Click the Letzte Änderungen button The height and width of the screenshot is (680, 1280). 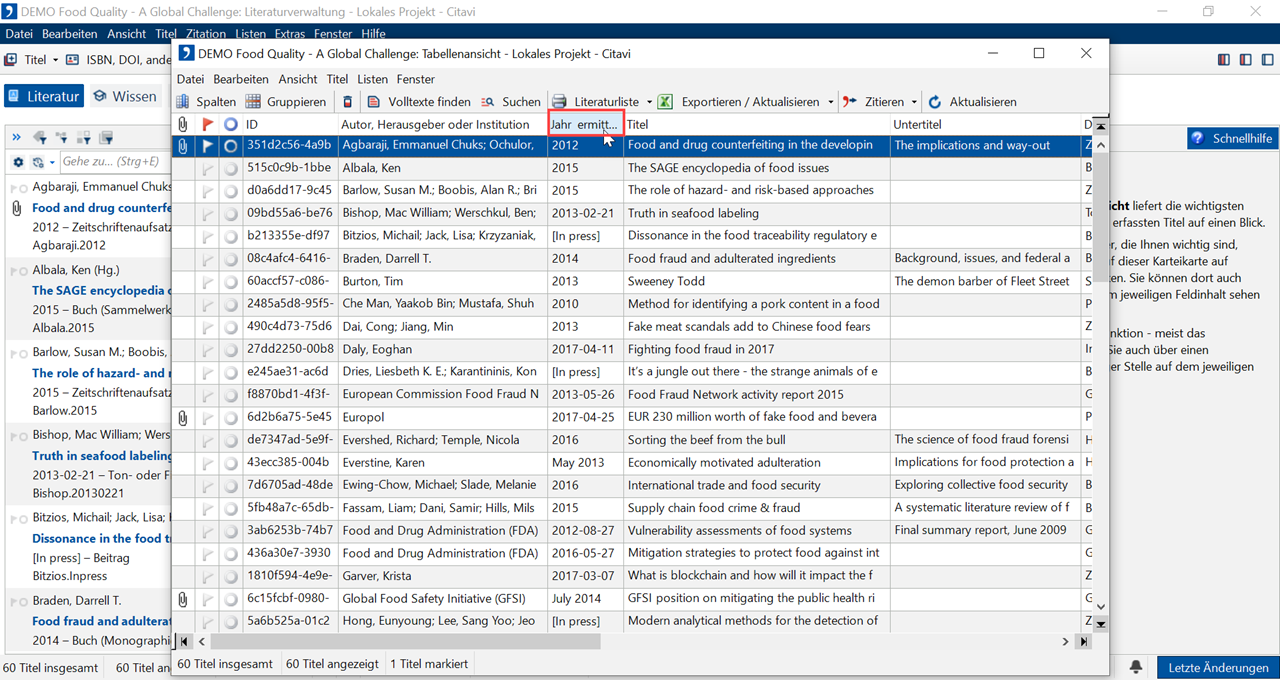1218,668
